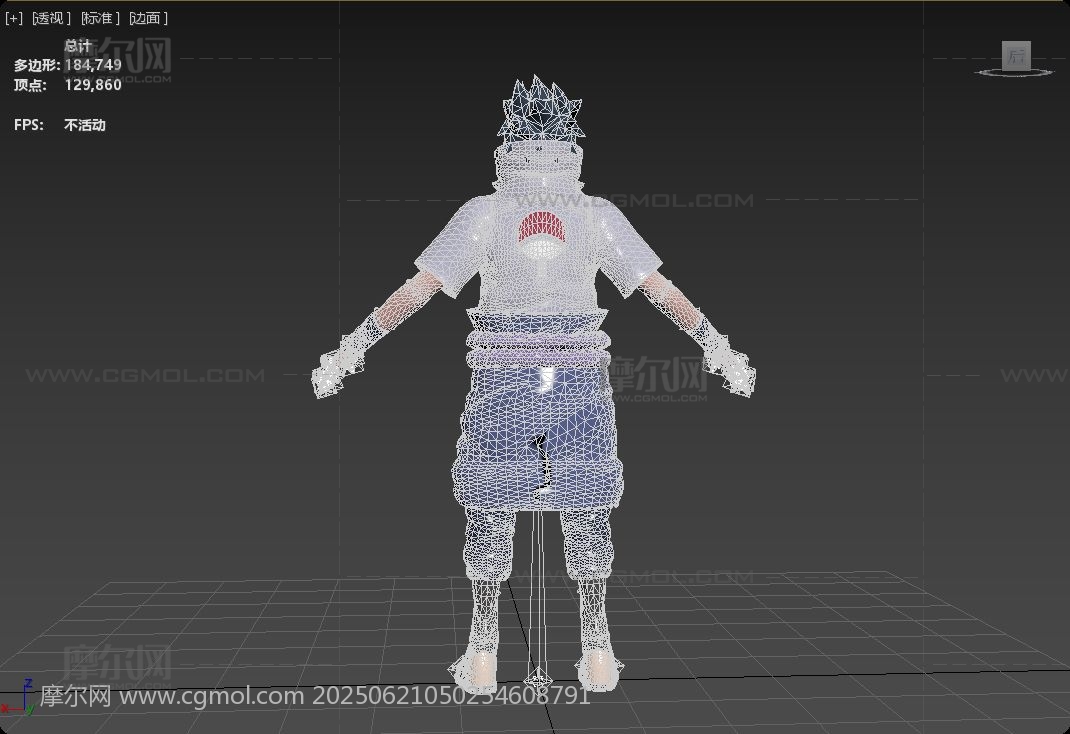The image size is (1070, 734).
Task: Open the 边面 edged faces display menu
Action: click(x=148, y=18)
